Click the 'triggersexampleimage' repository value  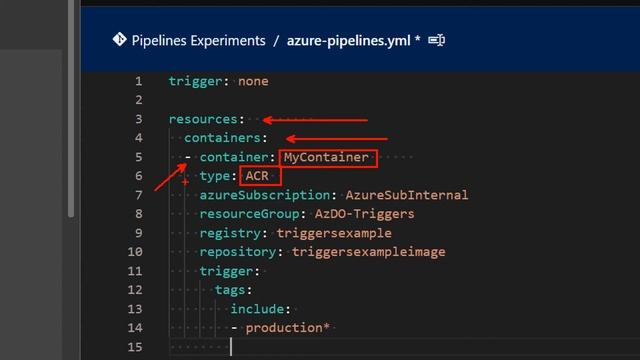tap(369, 252)
